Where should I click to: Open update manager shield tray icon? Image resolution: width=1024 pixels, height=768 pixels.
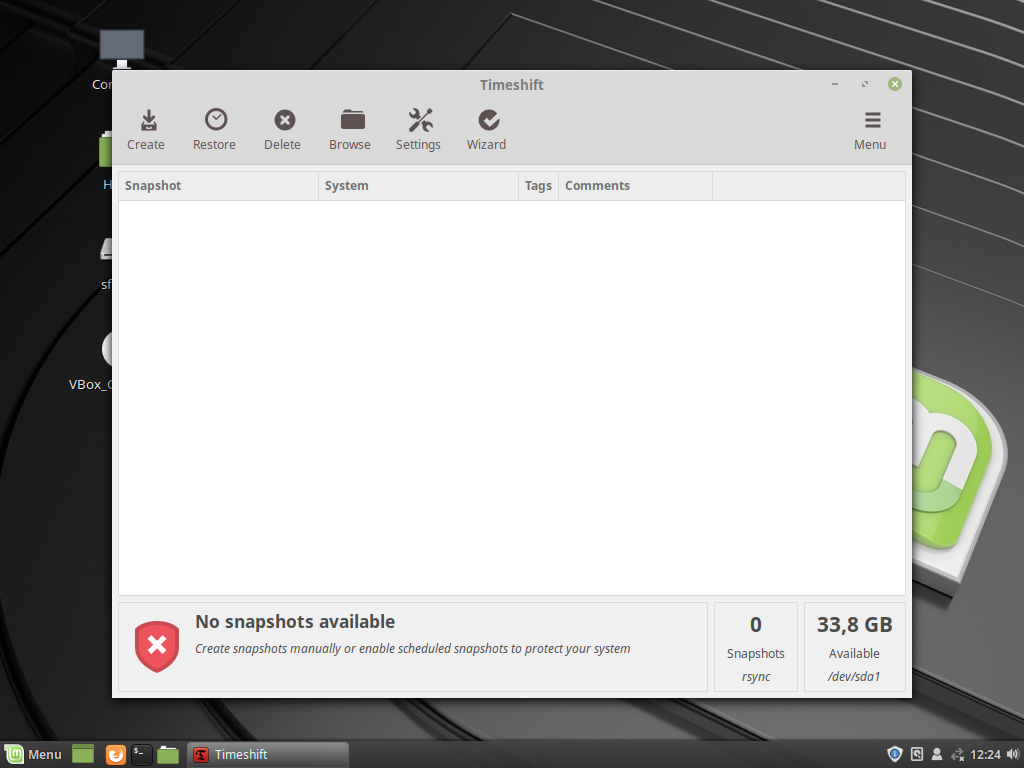[x=895, y=754]
